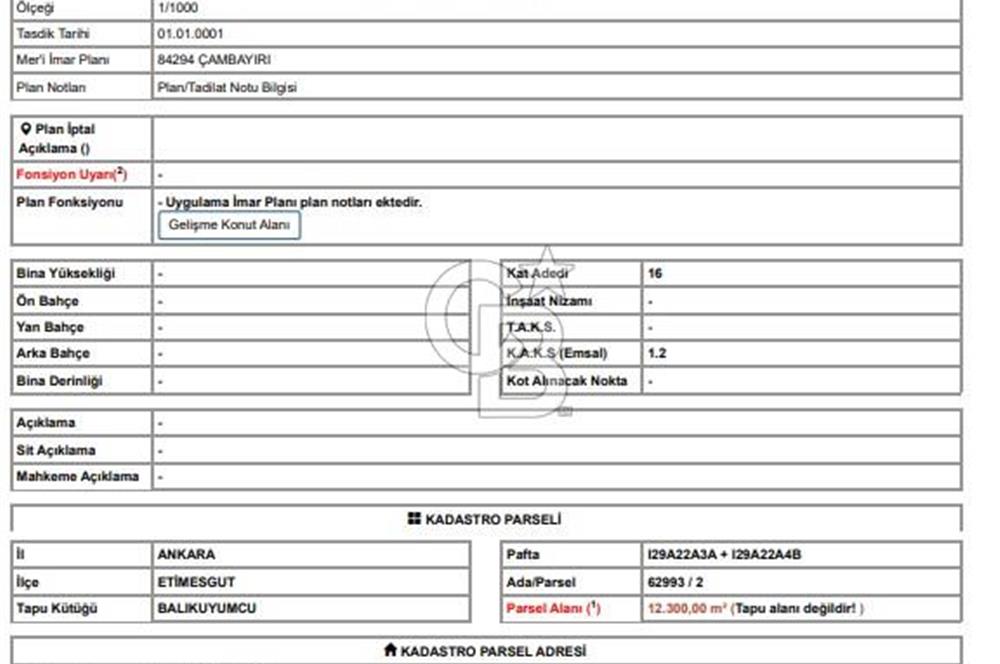Click the K.A.K.S (Emsal) value 1.2
This screenshot has width=1000, height=664.
click(657, 353)
